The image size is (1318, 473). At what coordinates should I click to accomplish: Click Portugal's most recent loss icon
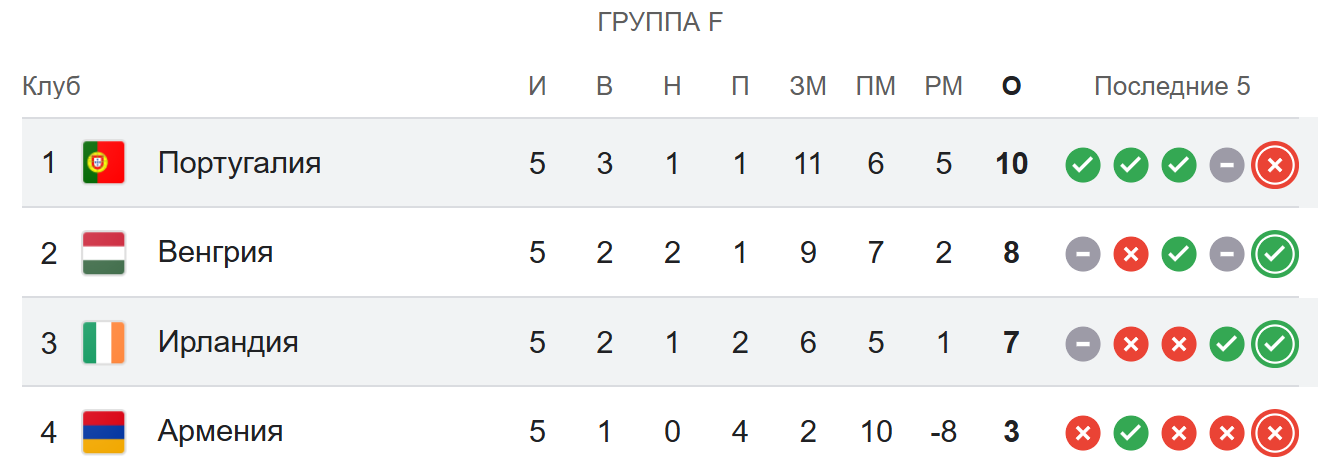pos(1274,164)
